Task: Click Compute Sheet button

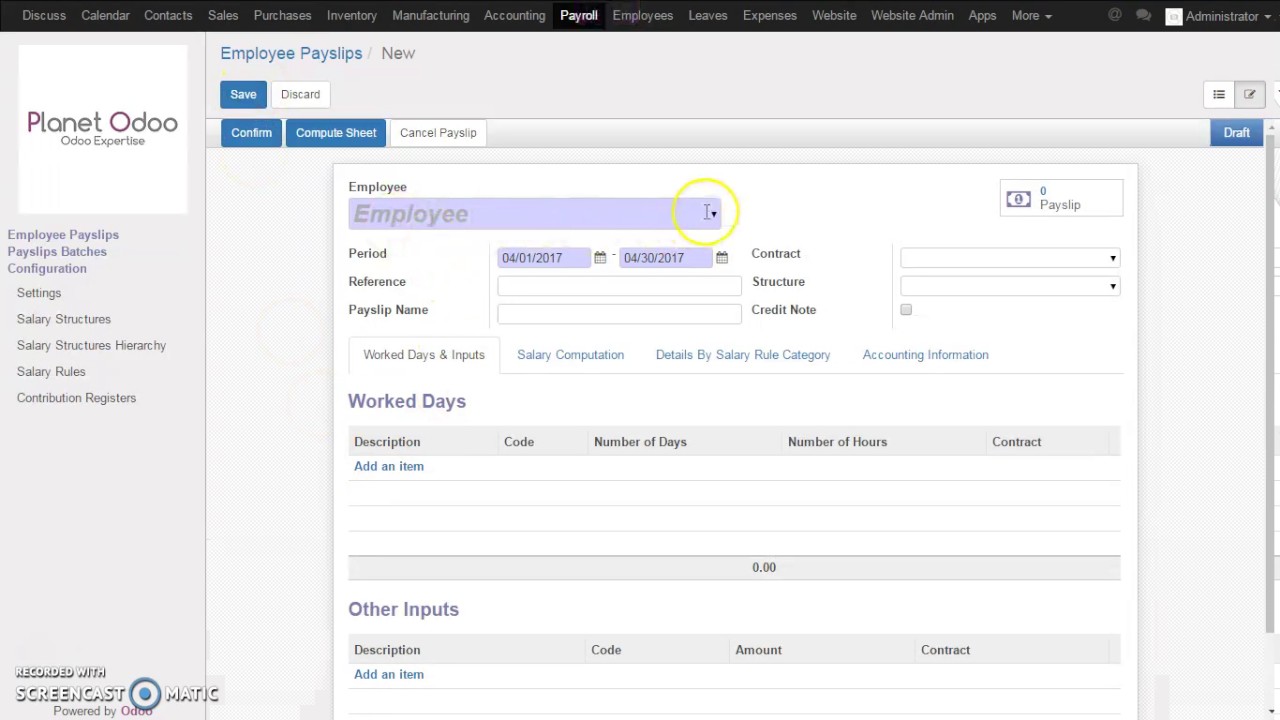Action: click(336, 133)
